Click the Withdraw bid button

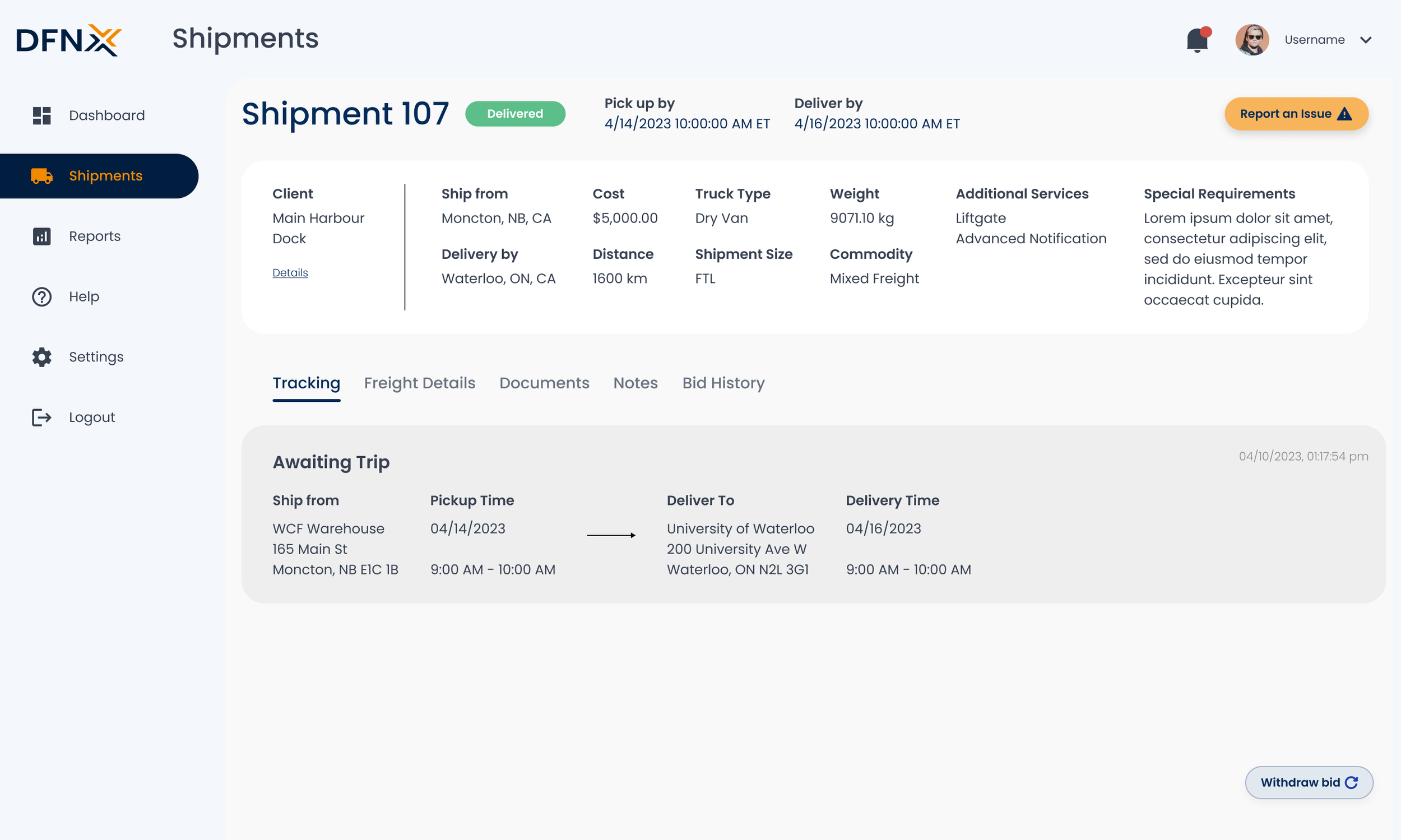tap(1308, 782)
